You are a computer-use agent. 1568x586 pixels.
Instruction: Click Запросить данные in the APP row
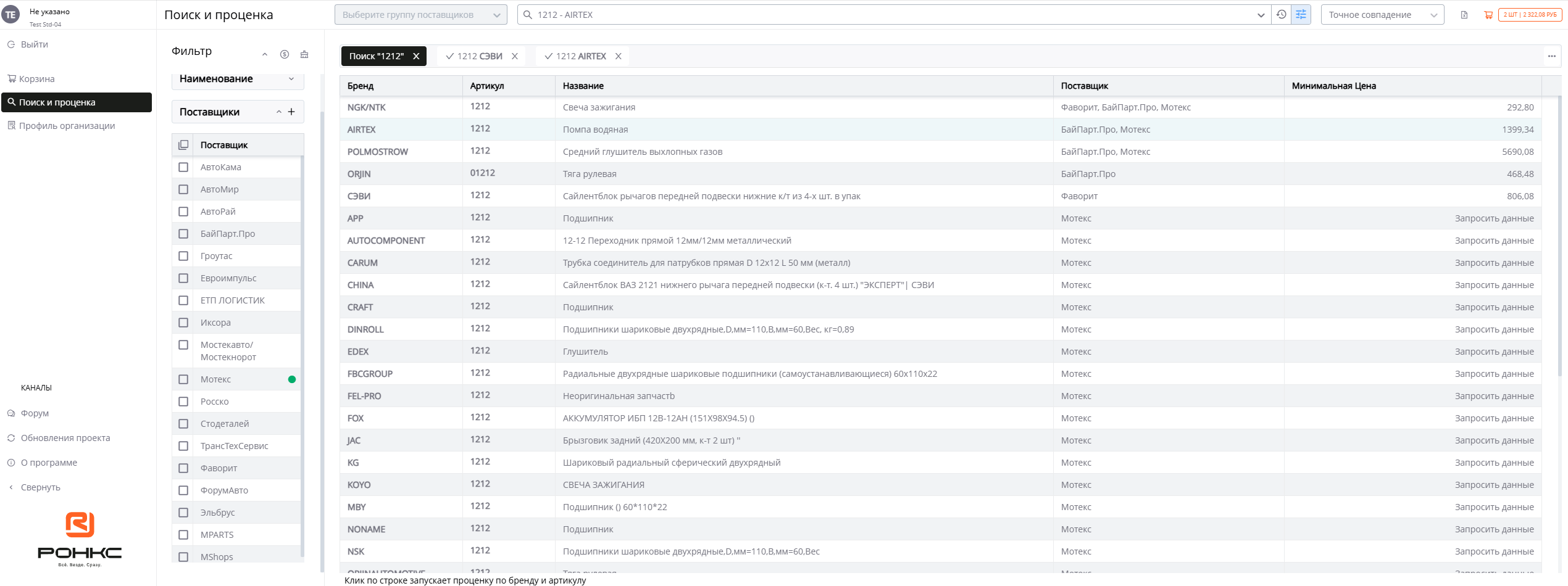tap(1494, 218)
